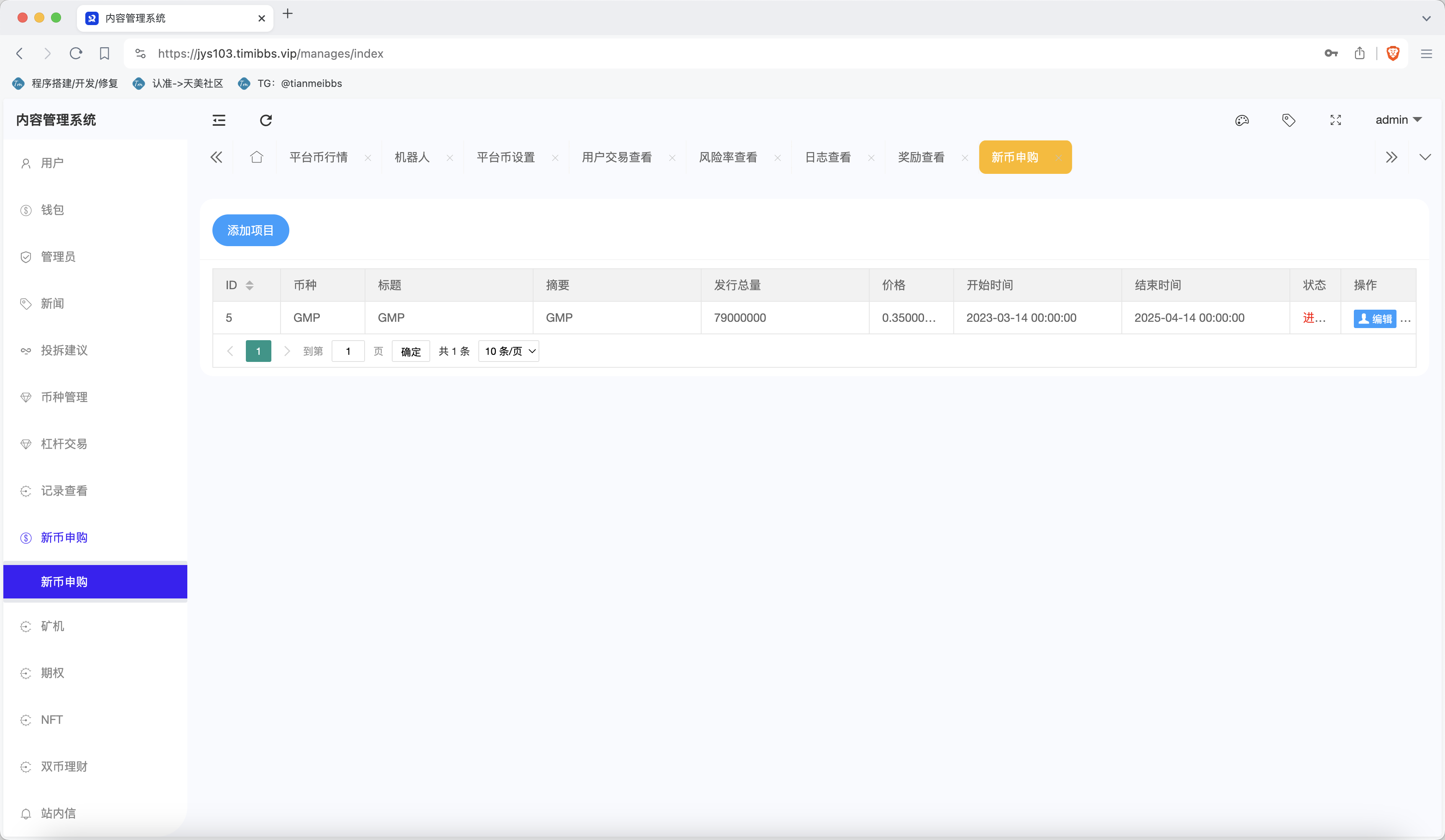The height and width of the screenshot is (840, 1445).
Task: Expand 投拆建议 sidebar menu
Action: pos(95,351)
